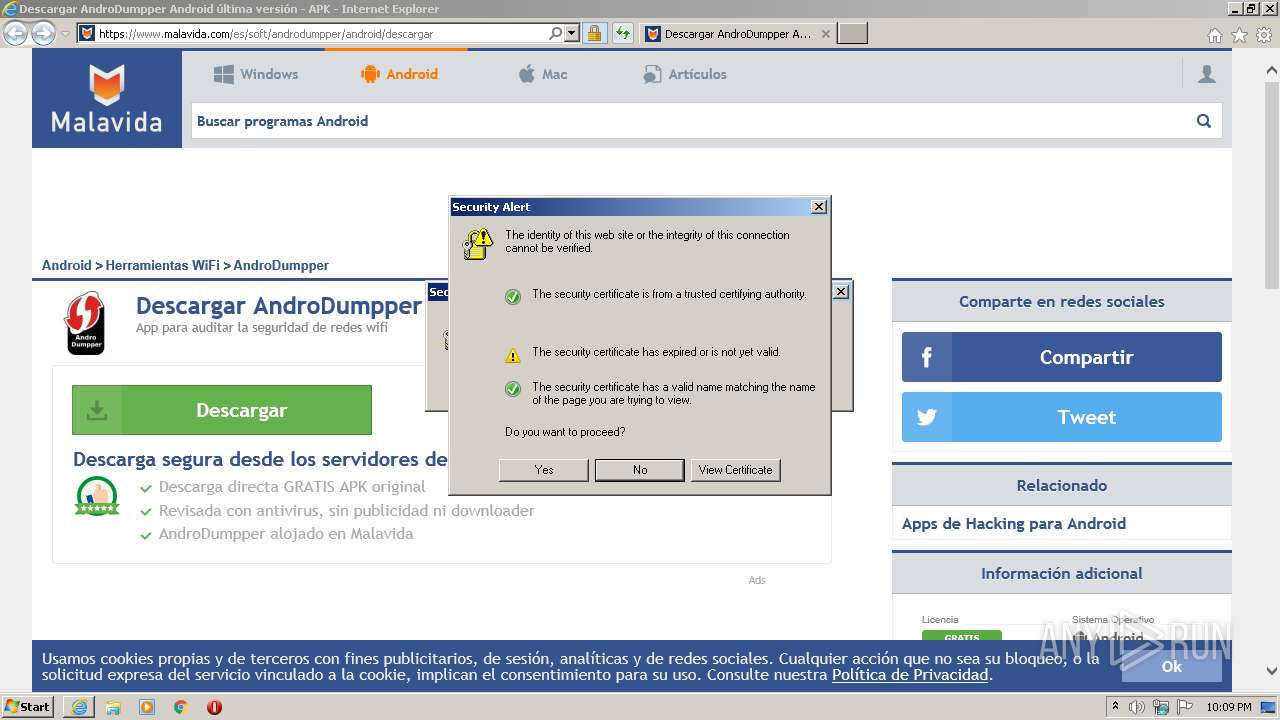Click the Malavida logo
This screenshot has height=720, width=1280.
pyautogui.click(x=107, y=99)
